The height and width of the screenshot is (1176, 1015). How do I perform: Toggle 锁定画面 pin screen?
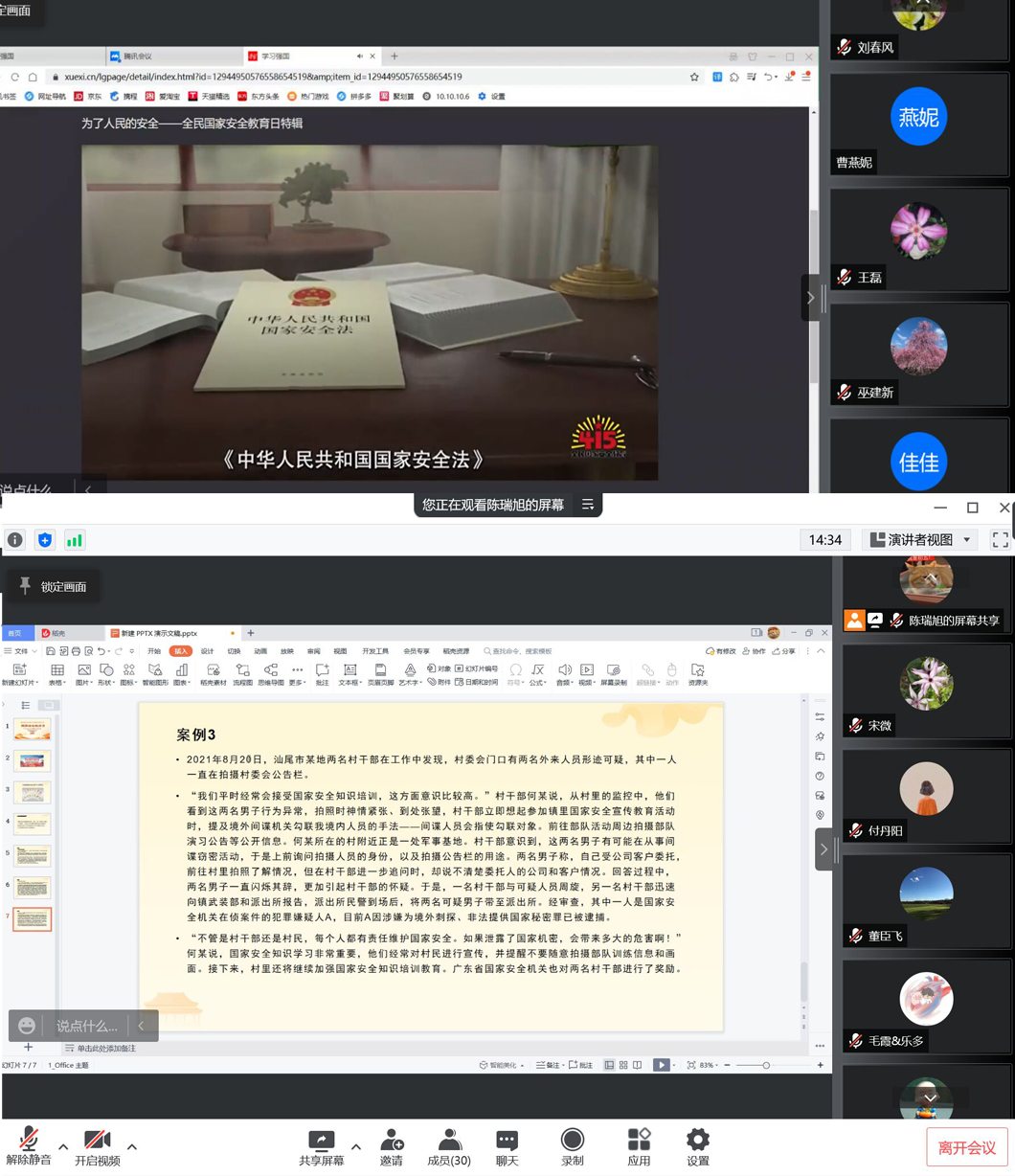click(x=54, y=586)
